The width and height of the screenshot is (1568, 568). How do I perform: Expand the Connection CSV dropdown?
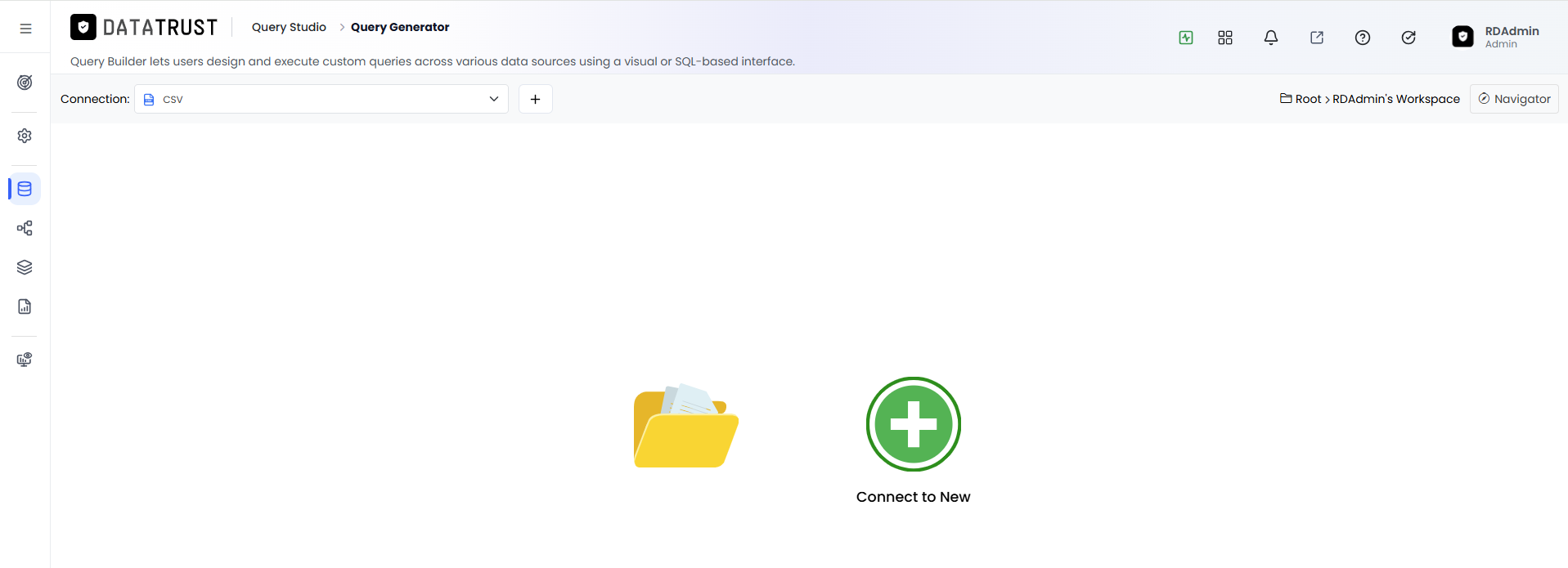click(321, 99)
